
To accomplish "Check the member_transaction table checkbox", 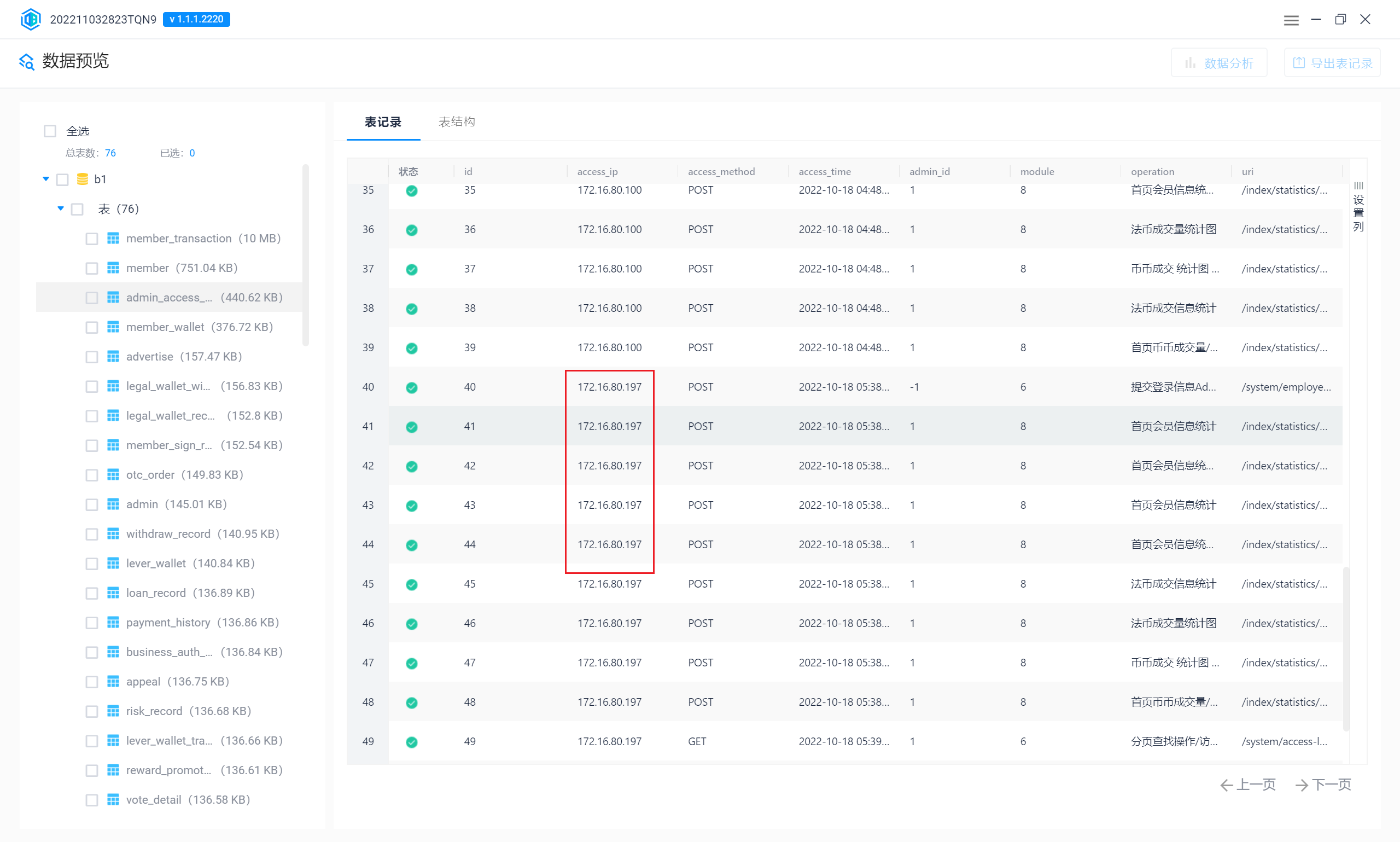I will click(x=92, y=239).
